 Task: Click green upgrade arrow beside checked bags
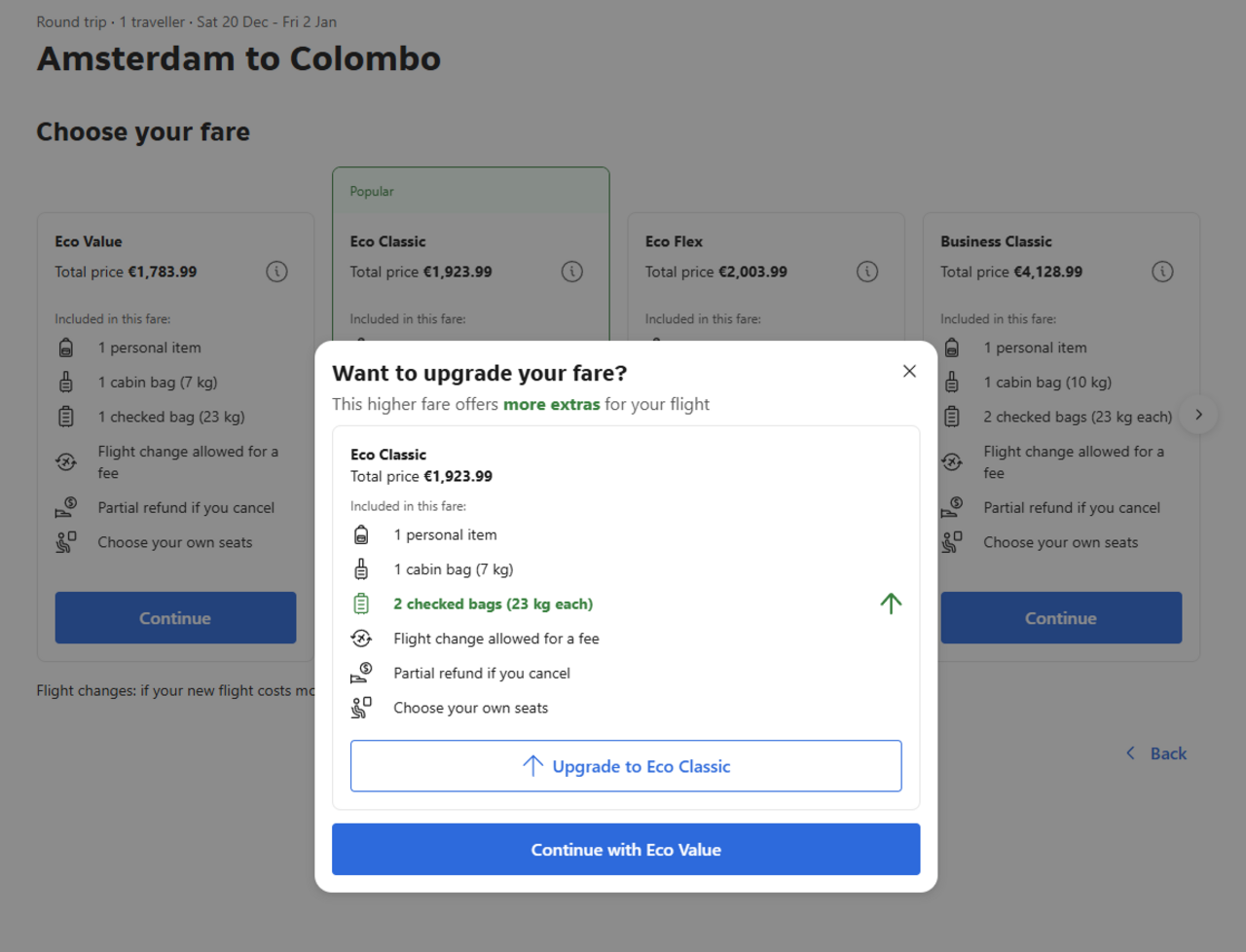[x=891, y=604]
